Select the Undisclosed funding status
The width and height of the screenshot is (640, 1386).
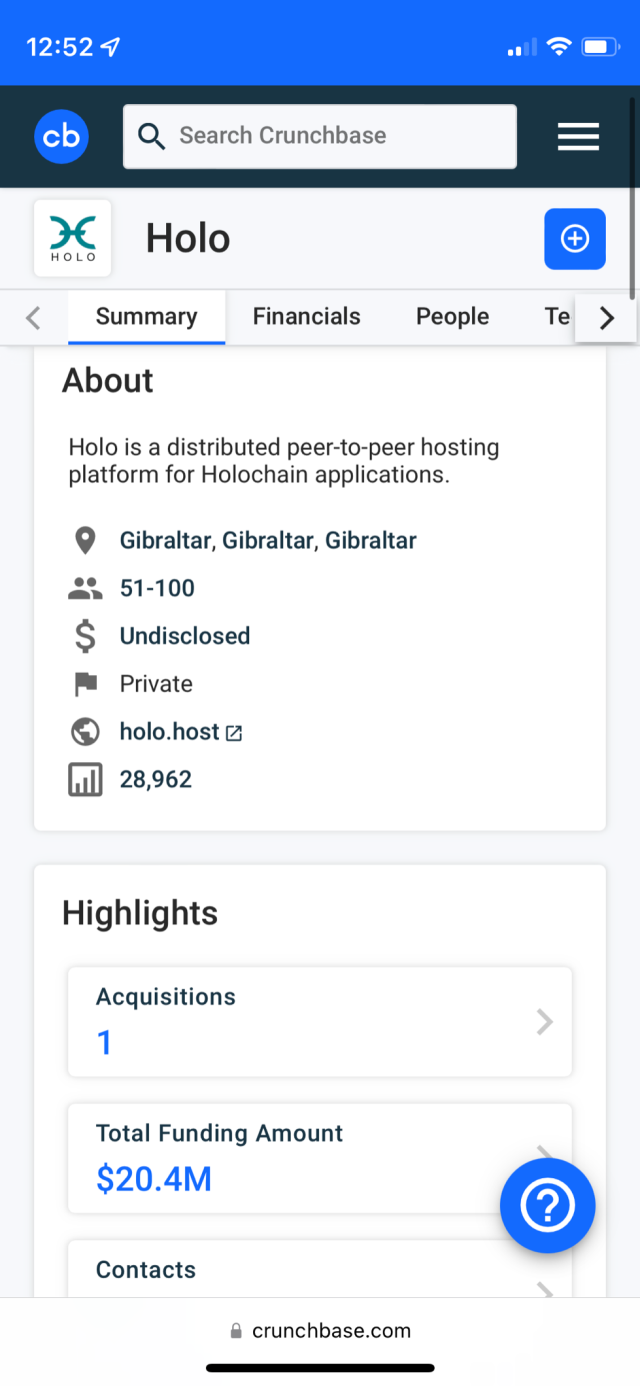(185, 636)
